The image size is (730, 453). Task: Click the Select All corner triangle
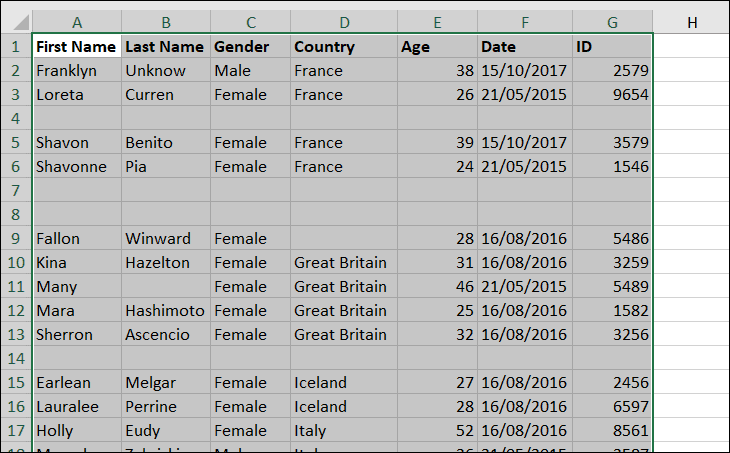(x=17, y=22)
